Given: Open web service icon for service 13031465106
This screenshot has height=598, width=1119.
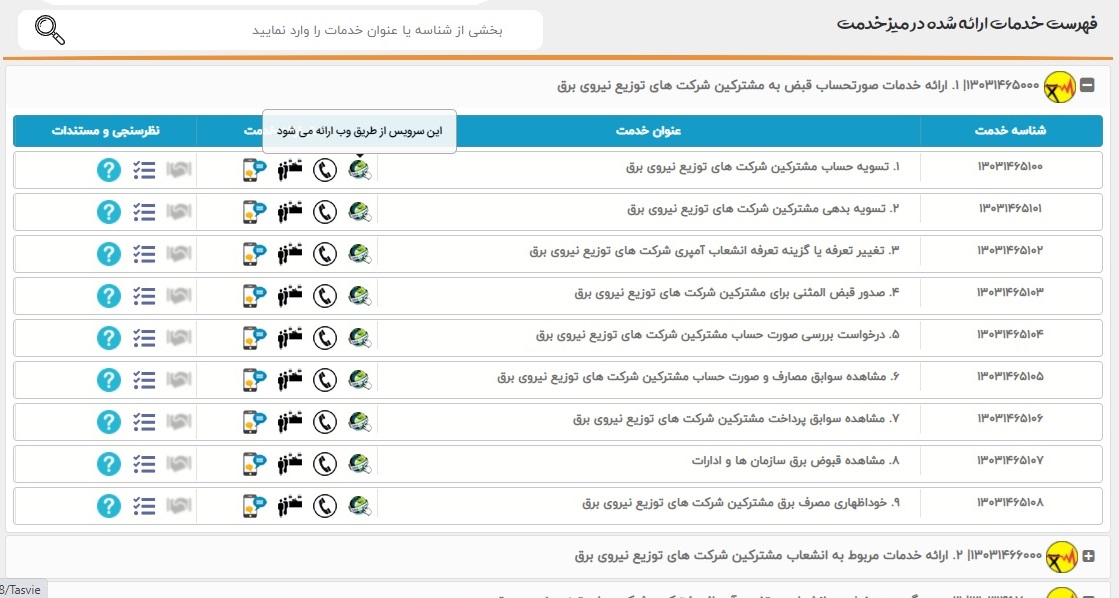Looking at the screenshot, I should pos(360,422).
